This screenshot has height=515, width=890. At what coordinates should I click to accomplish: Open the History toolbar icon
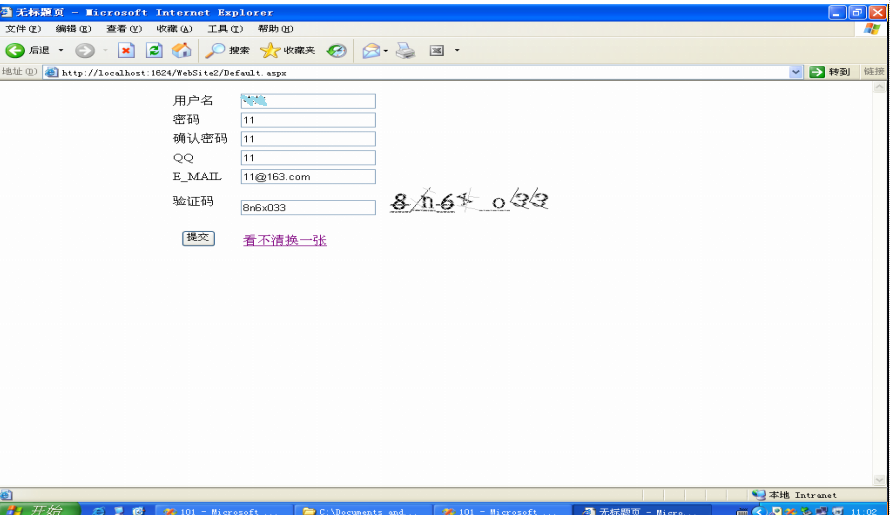[337, 51]
